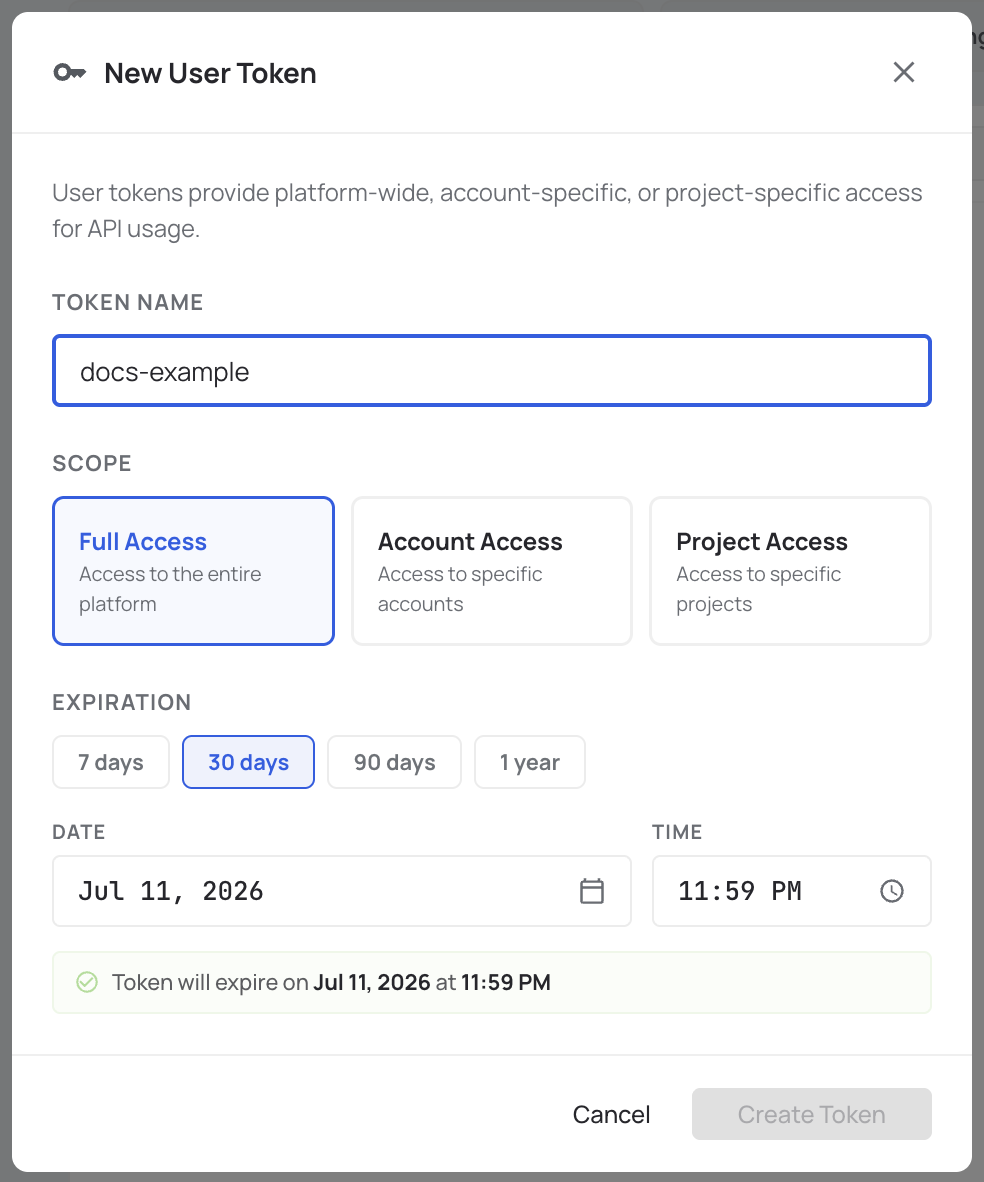Click the New User Token title text
984x1182 pixels.
coord(210,73)
